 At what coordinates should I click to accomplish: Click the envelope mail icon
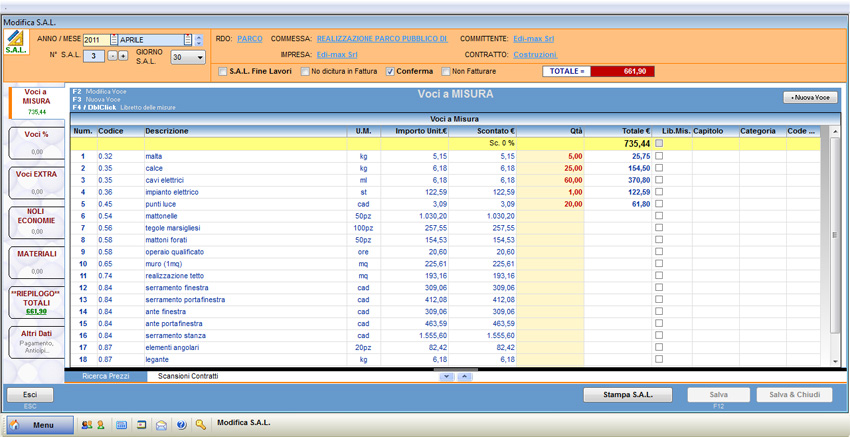[x=161, y=425]
